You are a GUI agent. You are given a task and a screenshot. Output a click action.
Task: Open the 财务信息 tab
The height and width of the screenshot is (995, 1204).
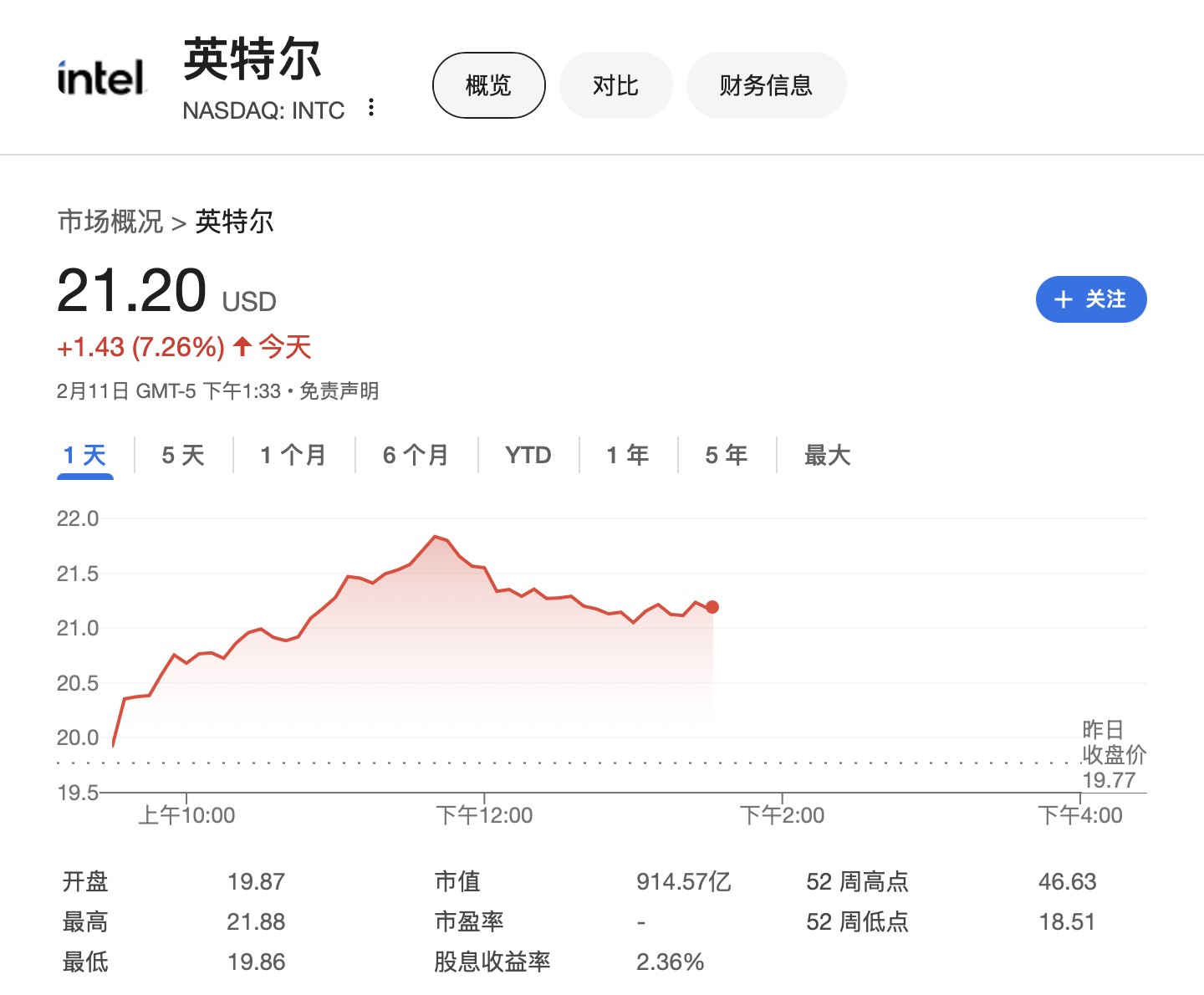point(766,85)
